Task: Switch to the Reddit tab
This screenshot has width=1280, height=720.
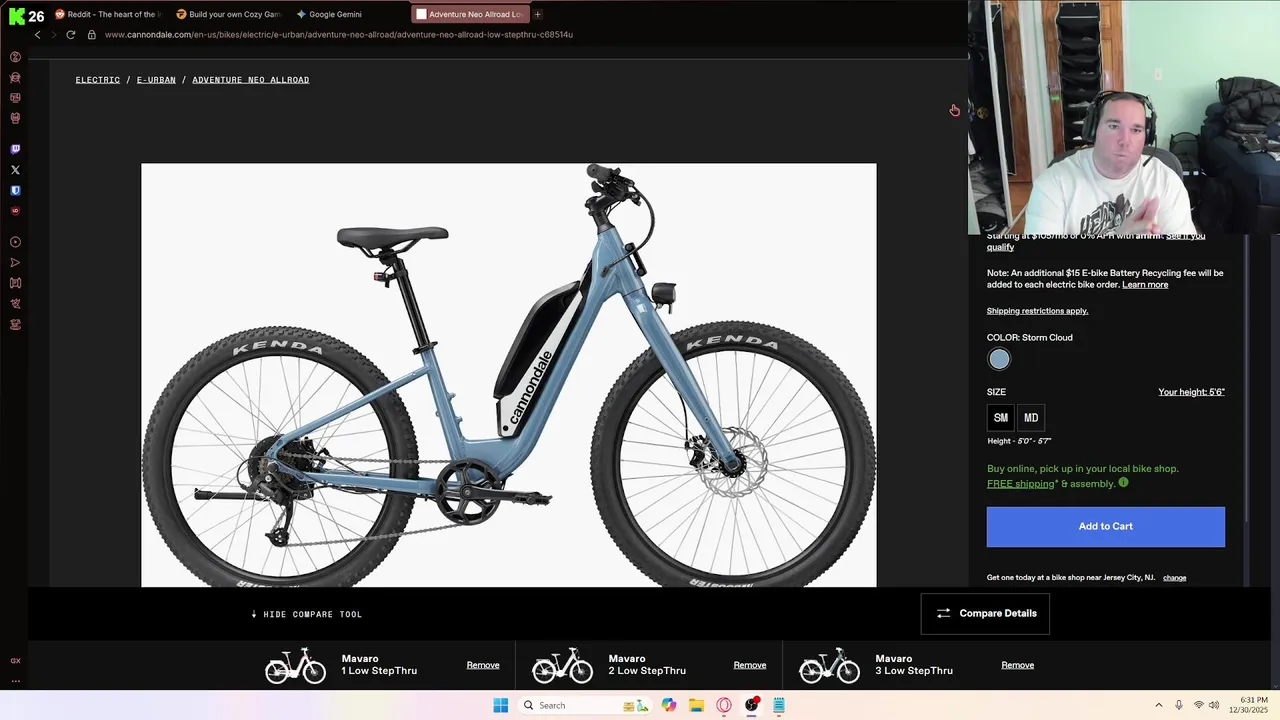Action: (106, 14)
